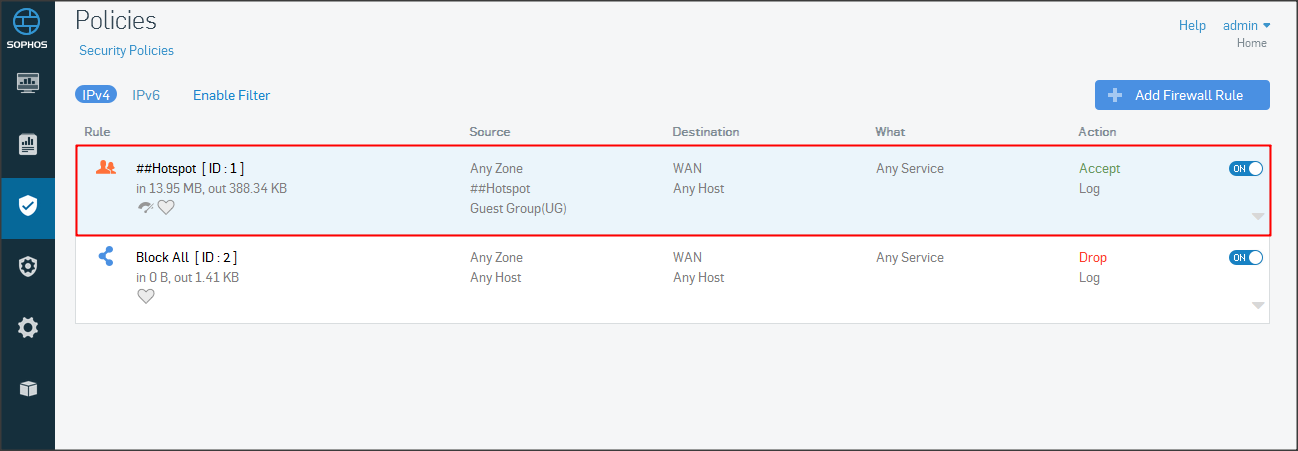The image size is (1298, 451).
Task: Click the heart icon under Block All rule
Action: coord(146,296)
